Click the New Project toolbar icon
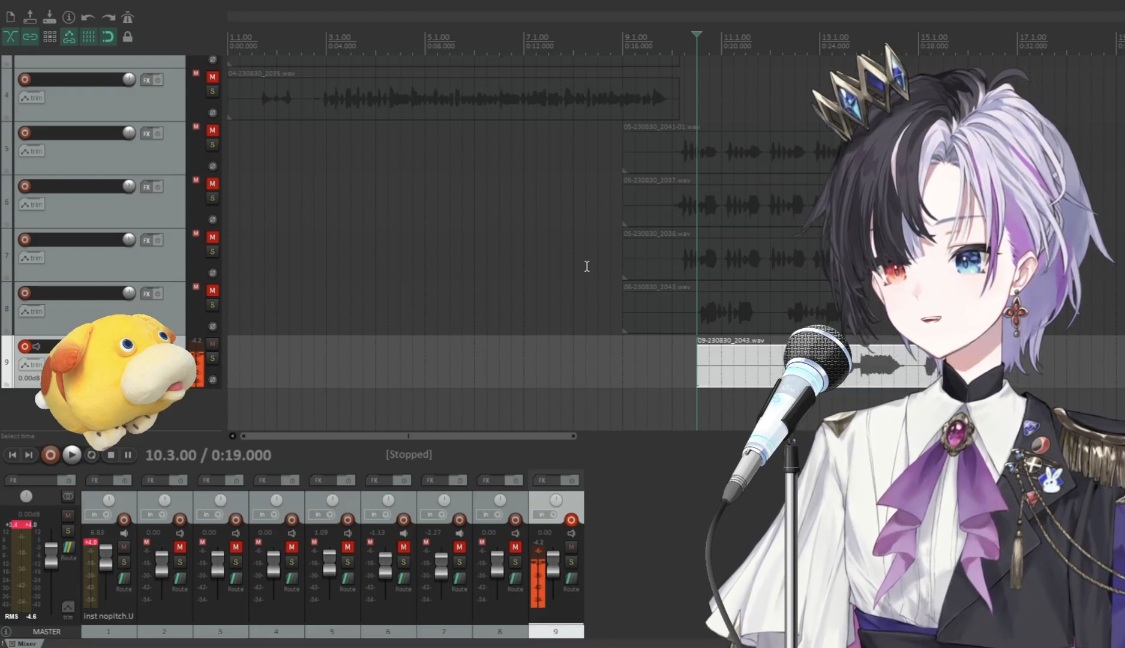 point(11,17)
